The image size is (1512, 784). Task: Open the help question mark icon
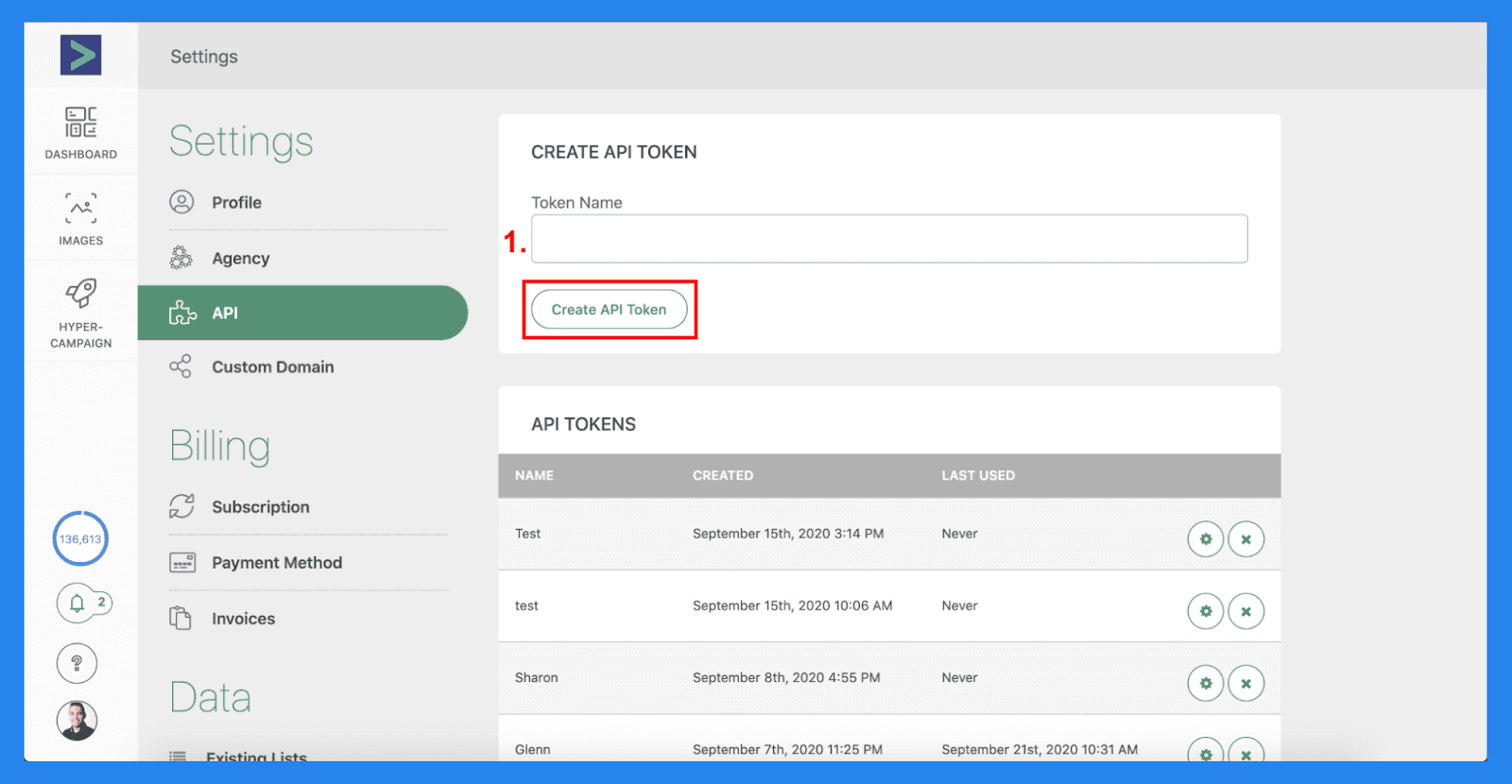77,663
